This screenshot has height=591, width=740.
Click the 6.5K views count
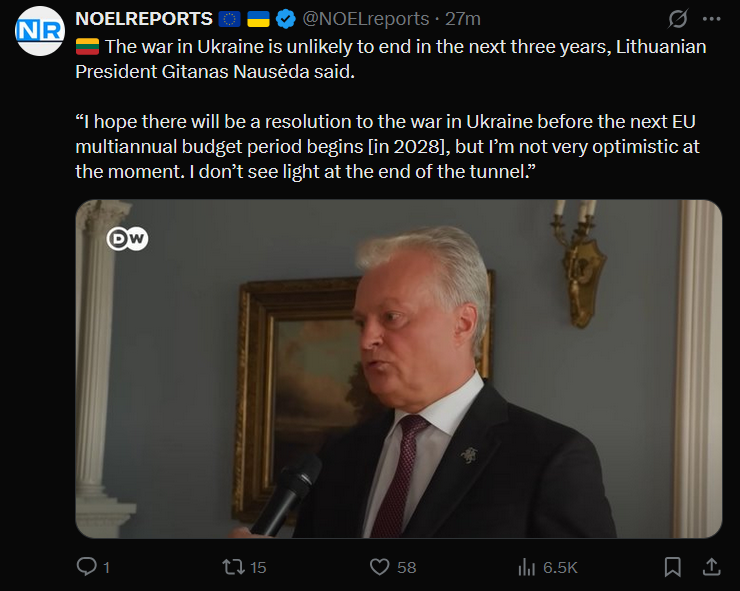tap(560, 567)
